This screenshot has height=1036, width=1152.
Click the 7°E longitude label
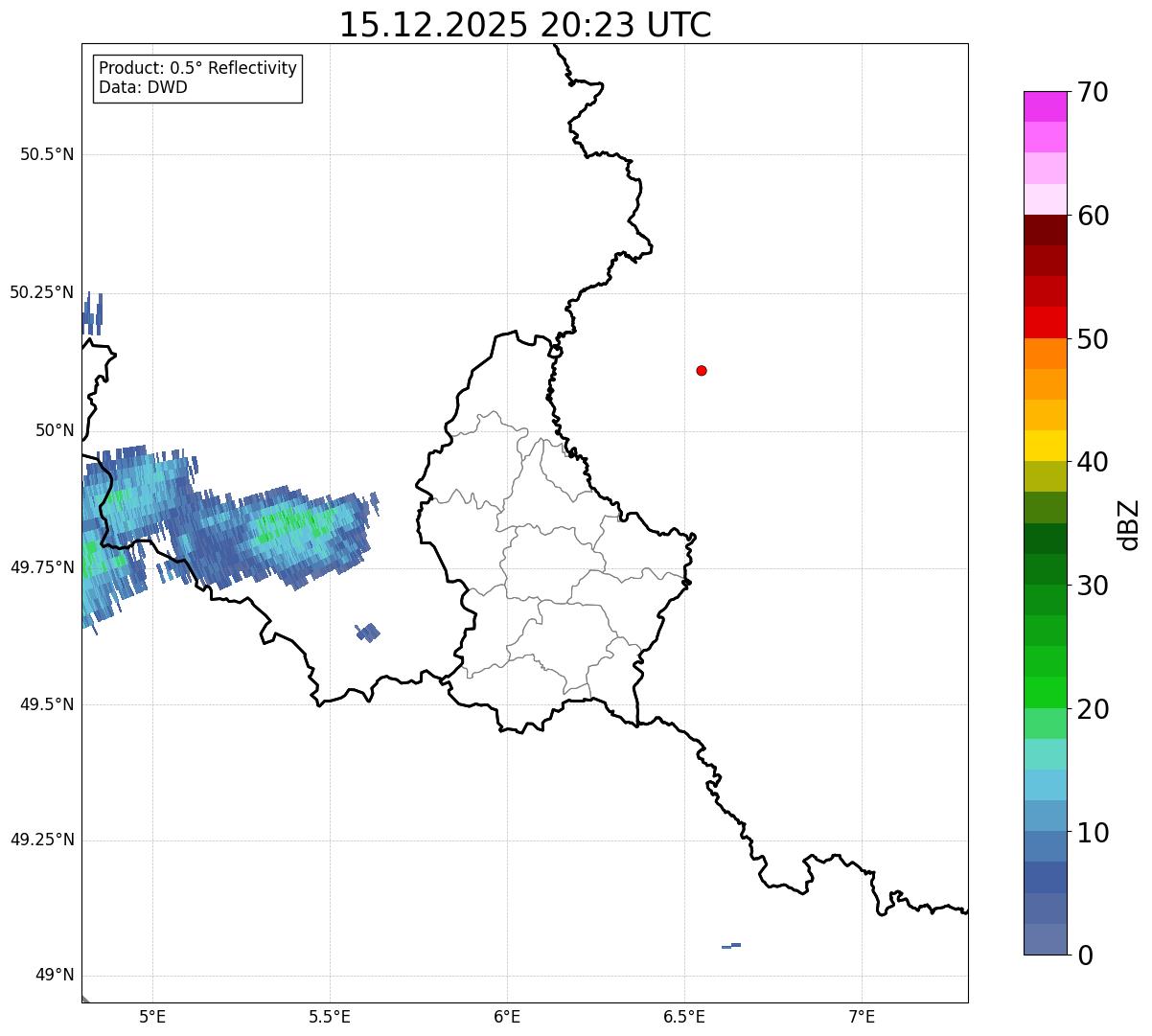862,1016
